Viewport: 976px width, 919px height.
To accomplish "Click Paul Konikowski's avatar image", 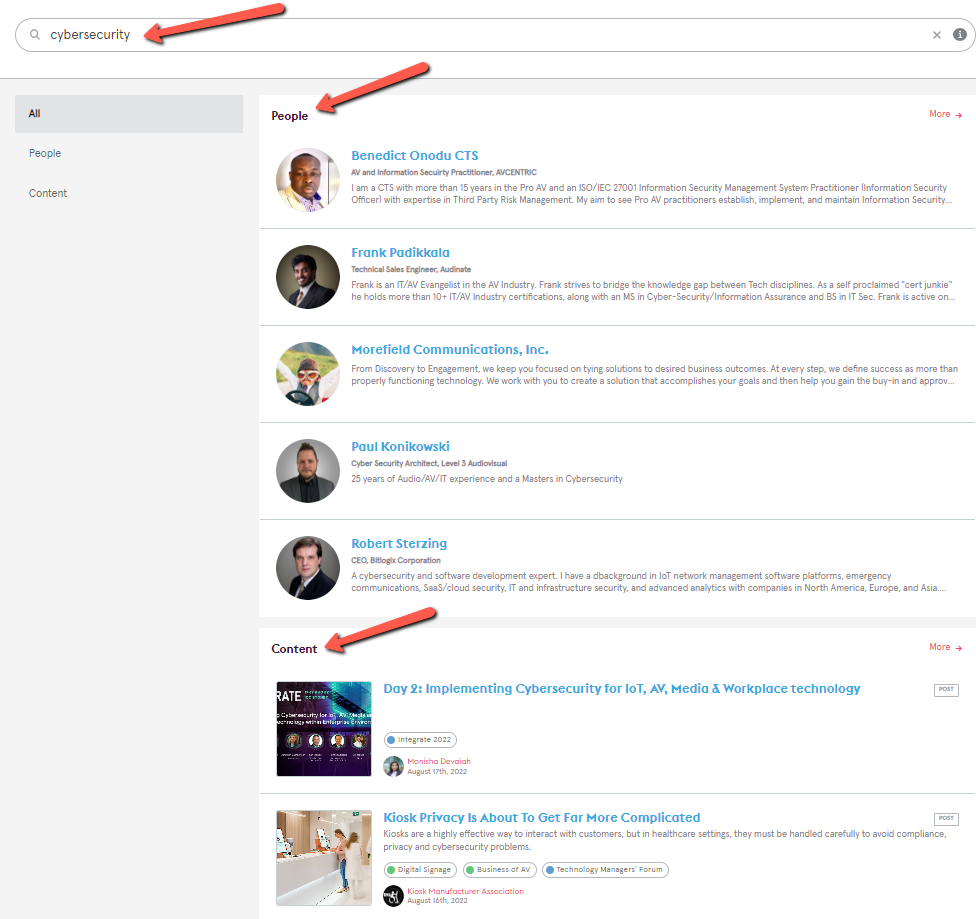I will click(x=308, y=471).
